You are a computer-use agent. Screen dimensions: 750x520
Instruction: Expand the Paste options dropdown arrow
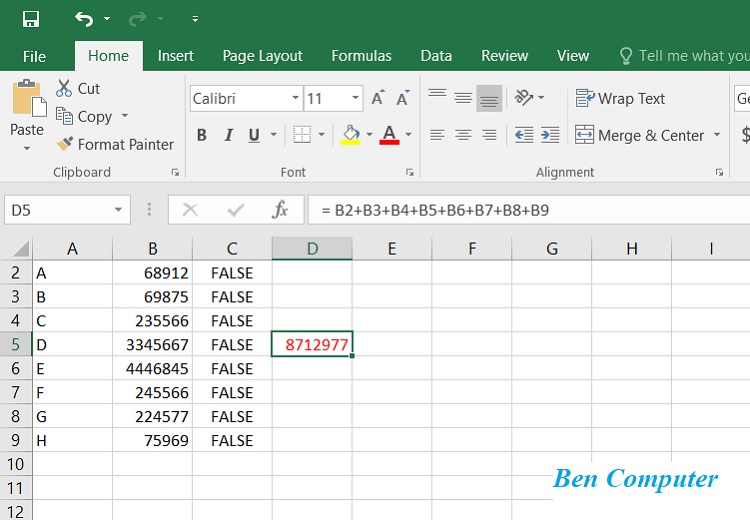tap(27, 148)
